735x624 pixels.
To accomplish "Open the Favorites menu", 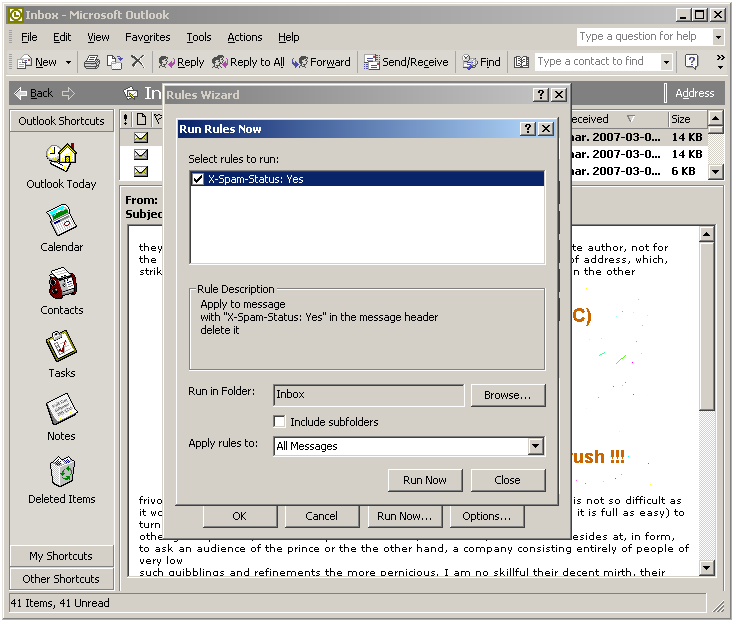I will pyautogui.click(x=148, y=37).
